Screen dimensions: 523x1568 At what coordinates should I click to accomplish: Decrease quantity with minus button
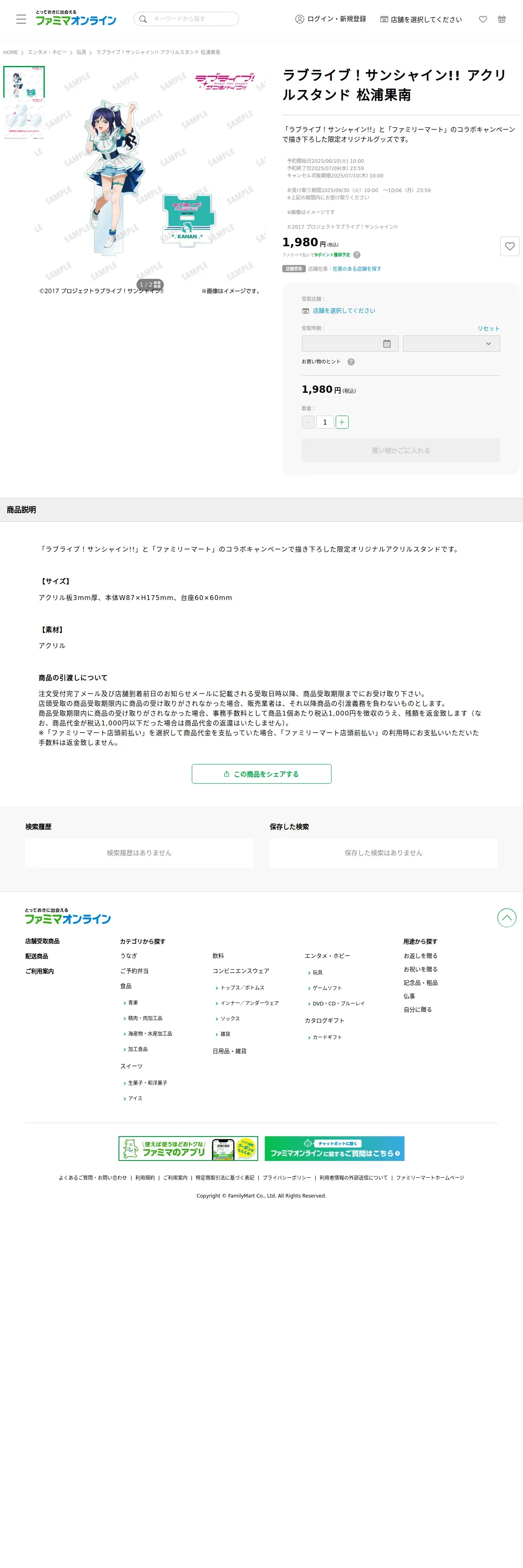pos(309,422)
